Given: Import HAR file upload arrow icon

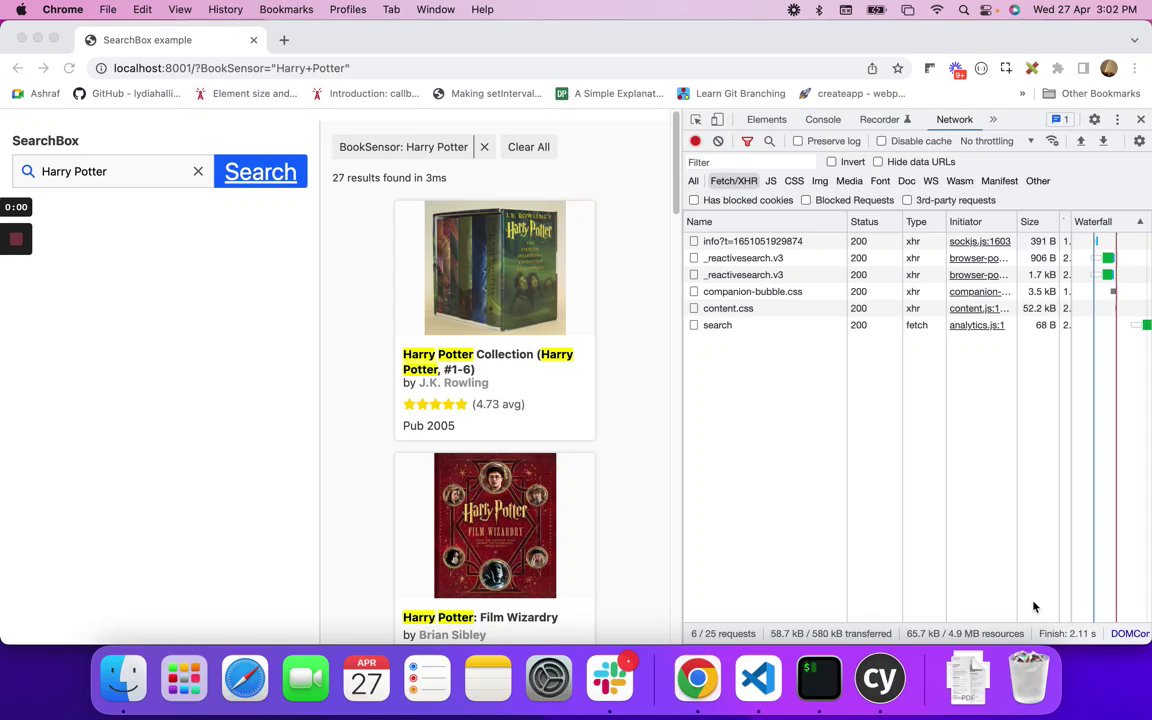Looking at the screenshot, I should click(x=1081, y=141).
